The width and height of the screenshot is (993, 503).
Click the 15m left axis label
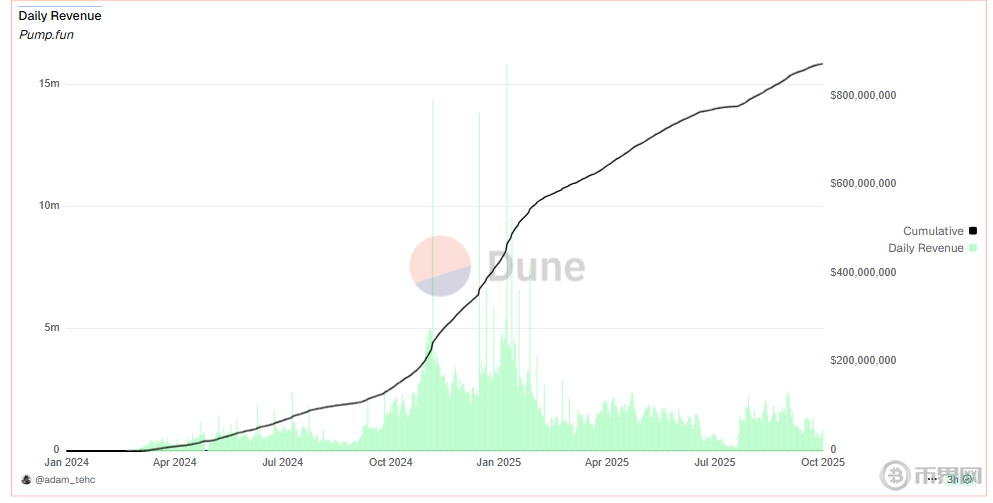[49, 83]
